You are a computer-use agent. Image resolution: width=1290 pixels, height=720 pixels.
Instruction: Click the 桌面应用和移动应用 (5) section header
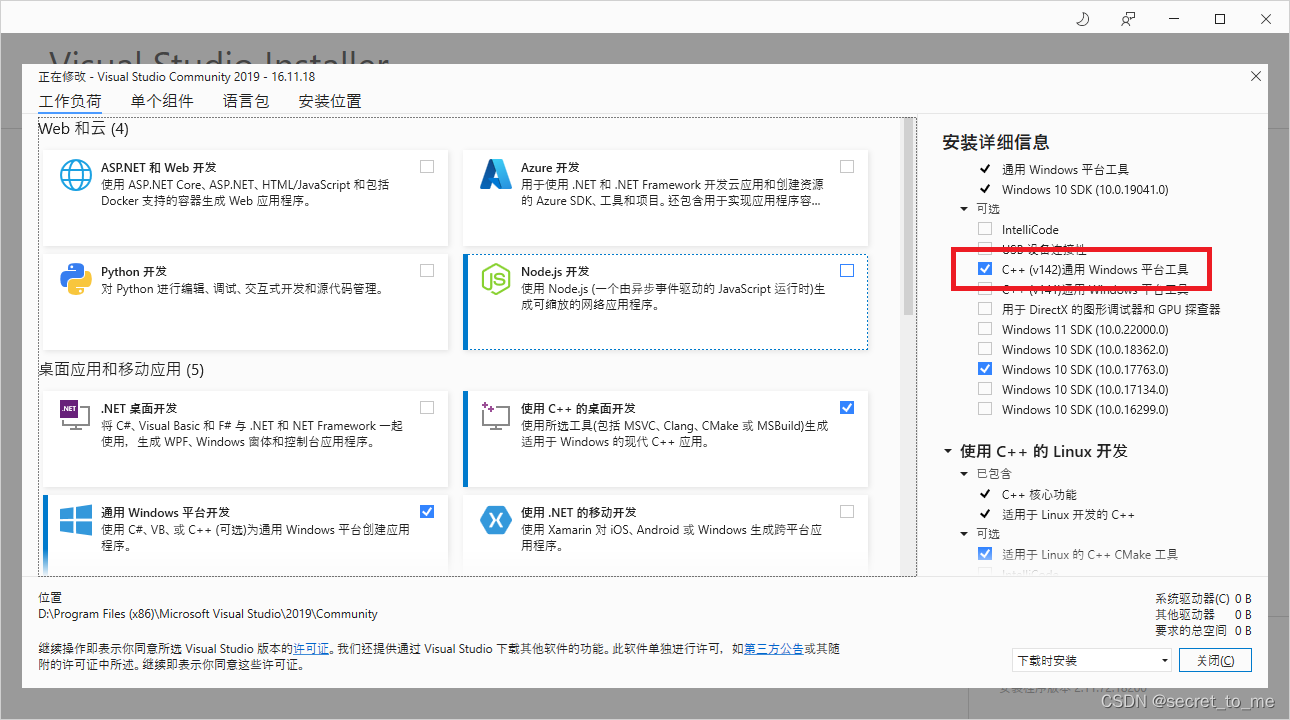121,370
